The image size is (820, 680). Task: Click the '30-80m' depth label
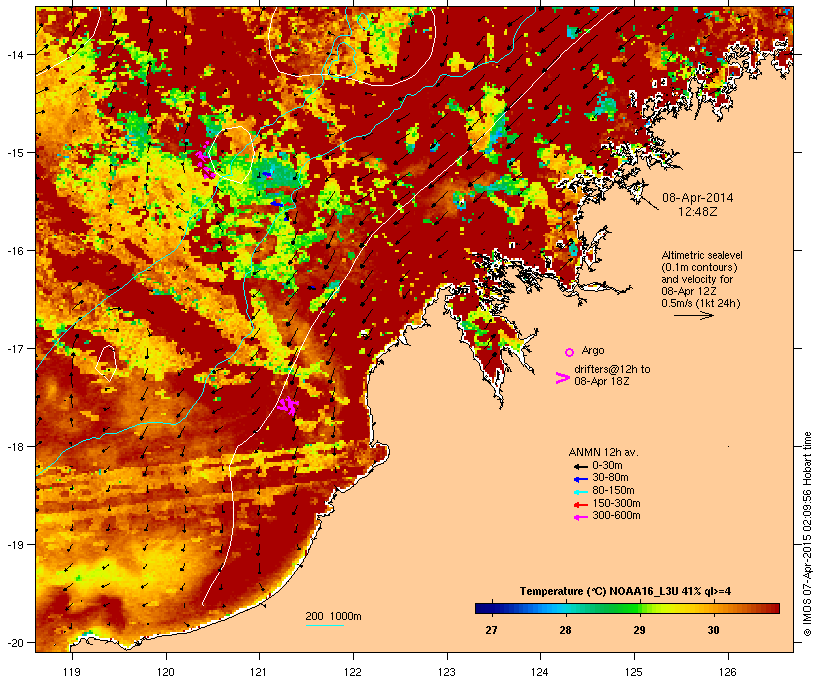click(610, 478)
